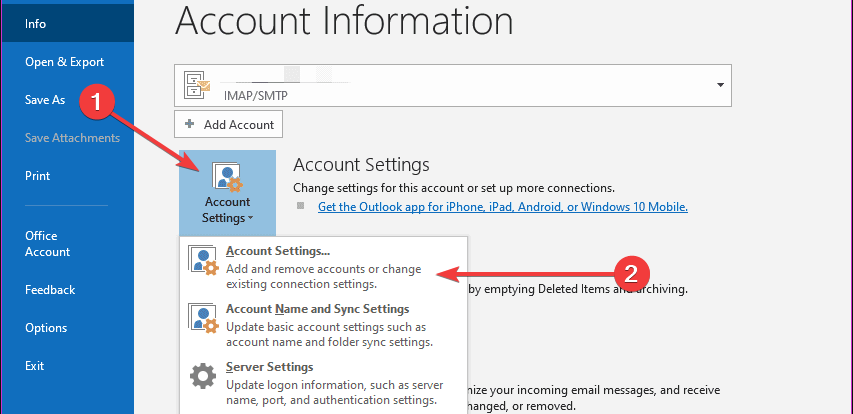Image resolution: width=853 pixels, height=414 pixels.
Task: Open Get the Outlook app link
Action: pos(503,207)
